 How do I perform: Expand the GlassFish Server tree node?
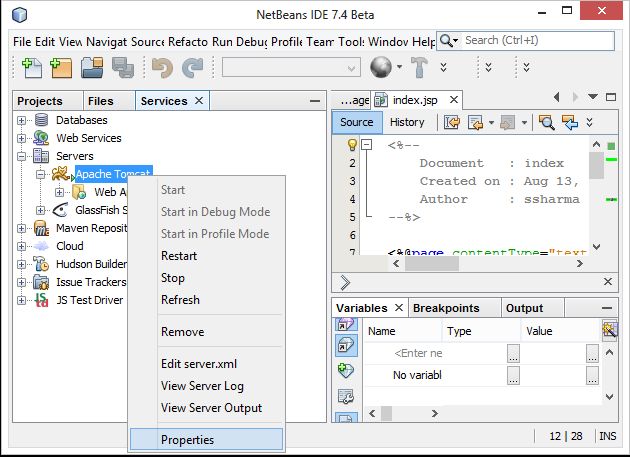[40, 210]
